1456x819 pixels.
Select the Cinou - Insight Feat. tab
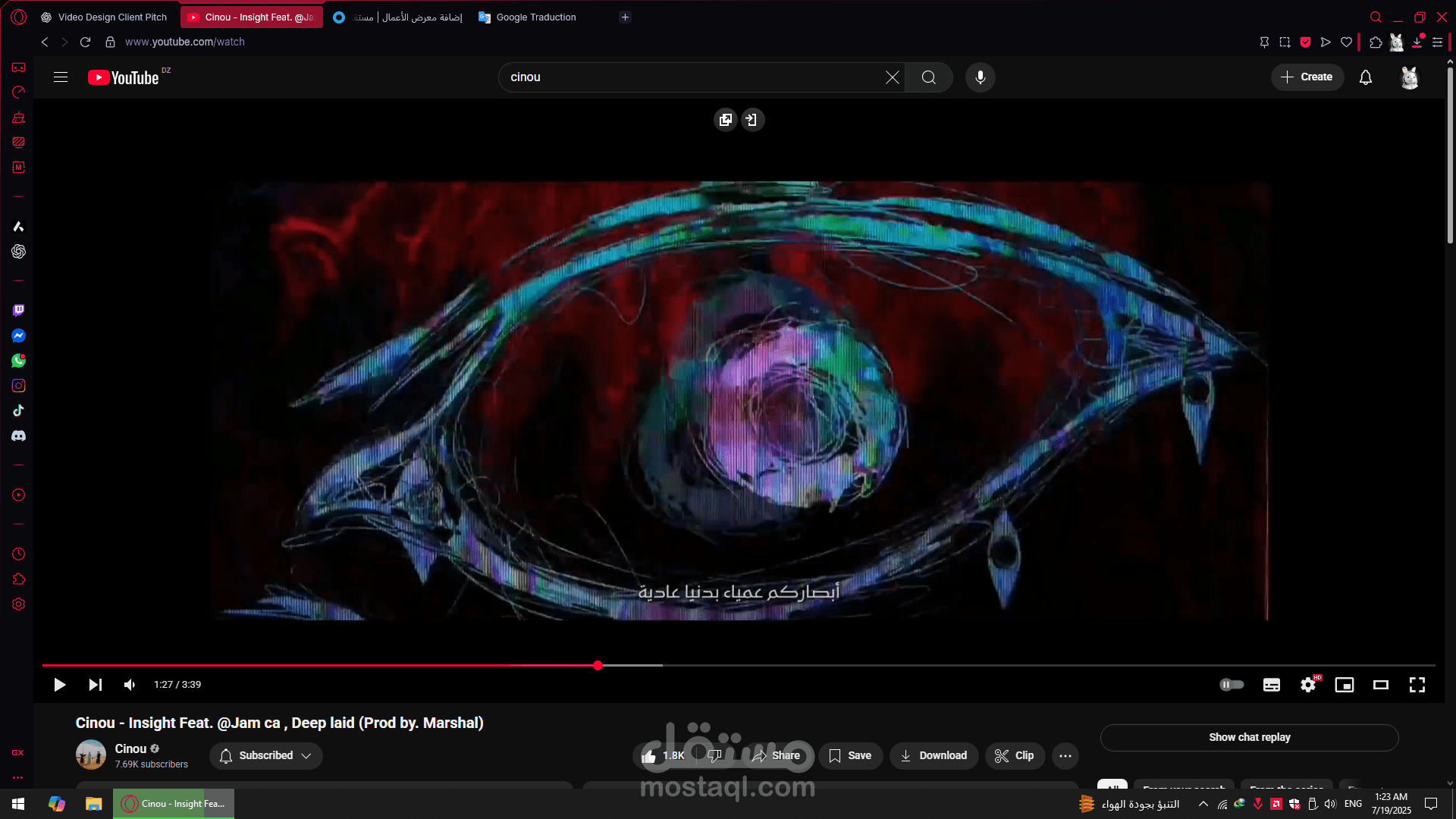pyautogui.click(x=252, y=17)
